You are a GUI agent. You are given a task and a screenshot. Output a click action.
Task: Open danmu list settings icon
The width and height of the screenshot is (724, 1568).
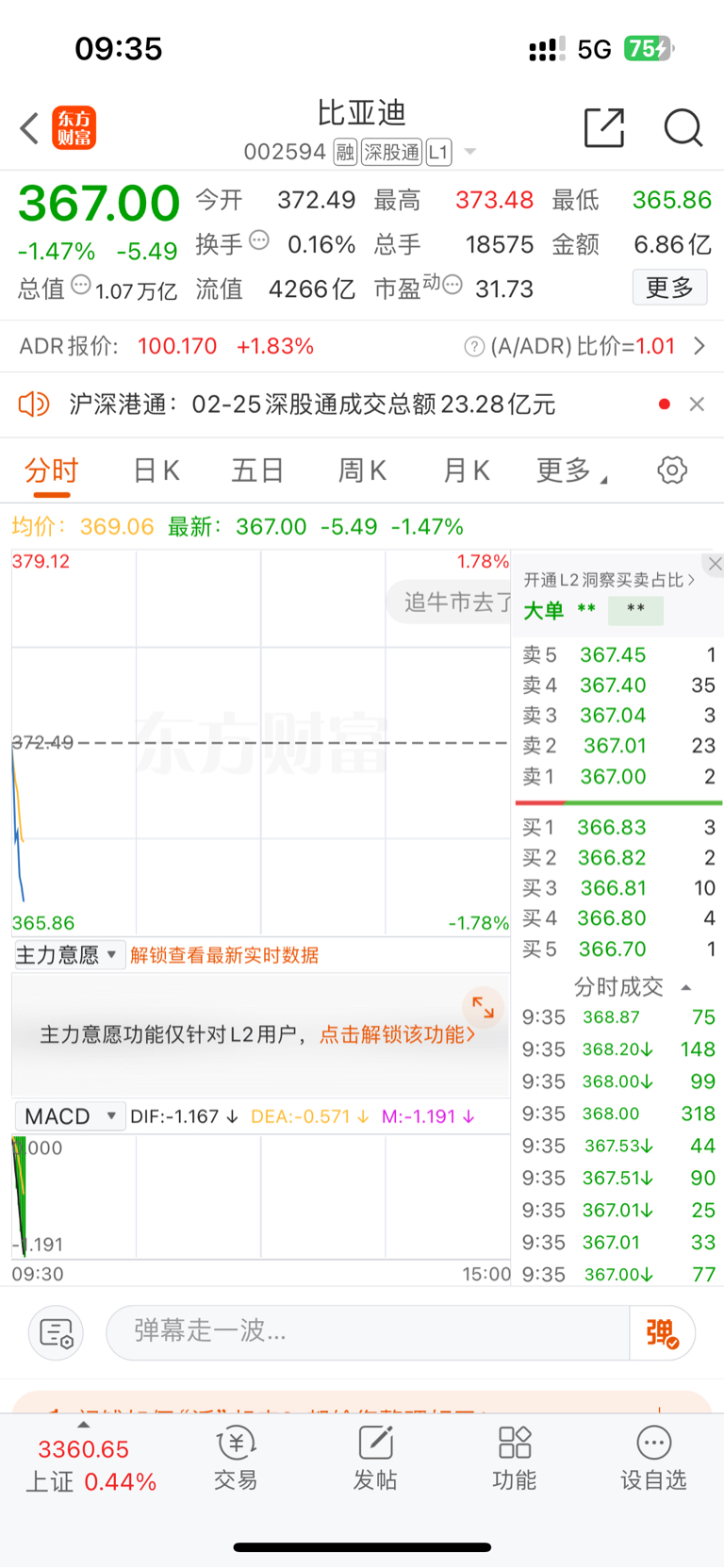point(57,1333)
